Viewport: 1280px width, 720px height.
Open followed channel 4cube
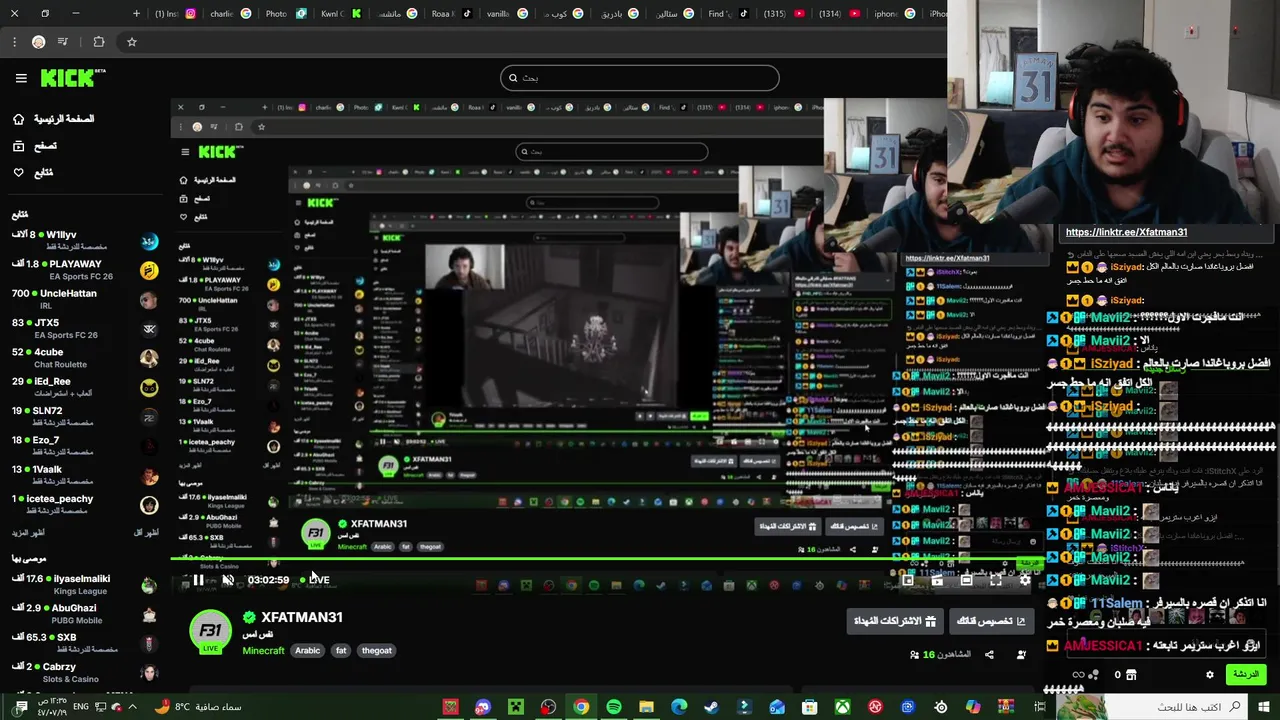click(85, 357)
